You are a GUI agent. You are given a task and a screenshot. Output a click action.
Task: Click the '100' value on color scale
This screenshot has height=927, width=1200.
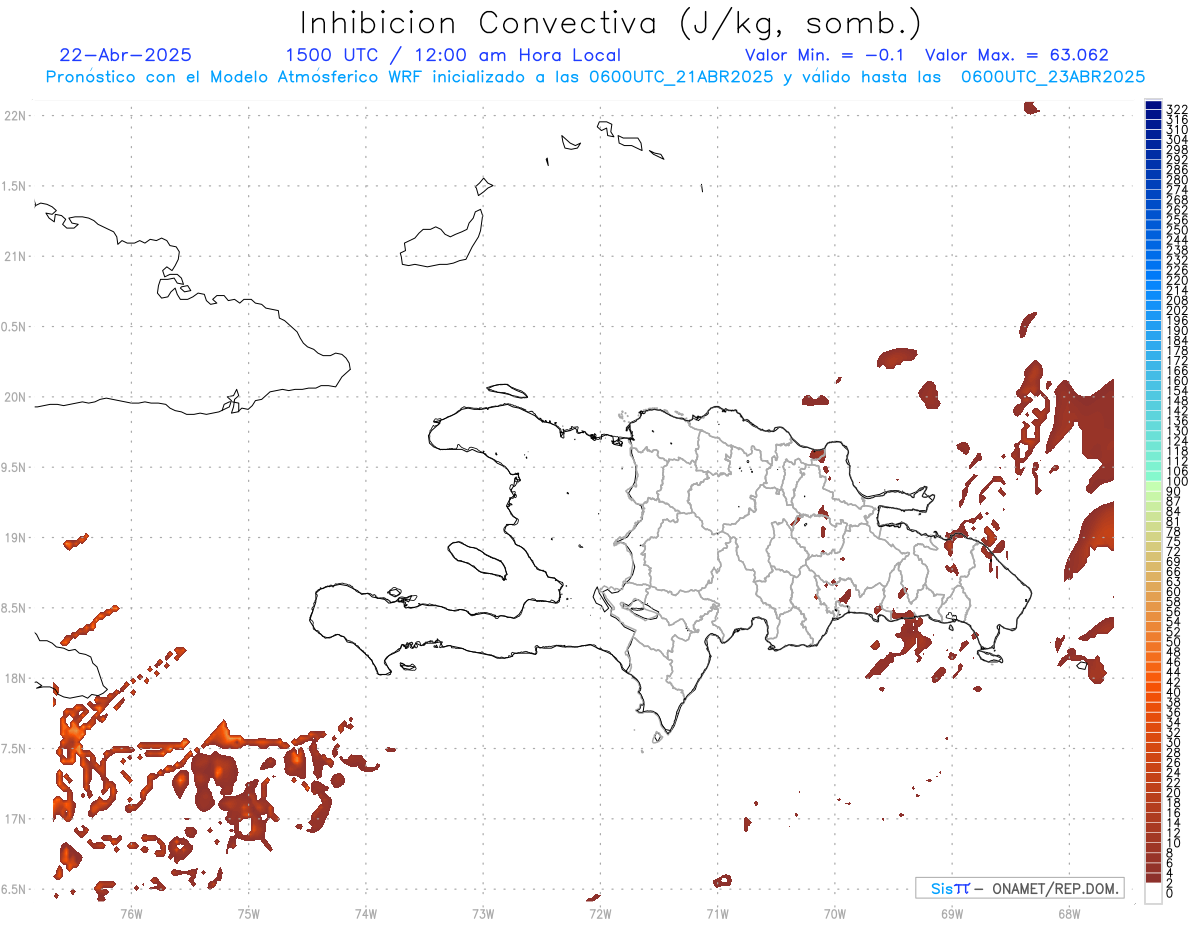click(1176, 482)
